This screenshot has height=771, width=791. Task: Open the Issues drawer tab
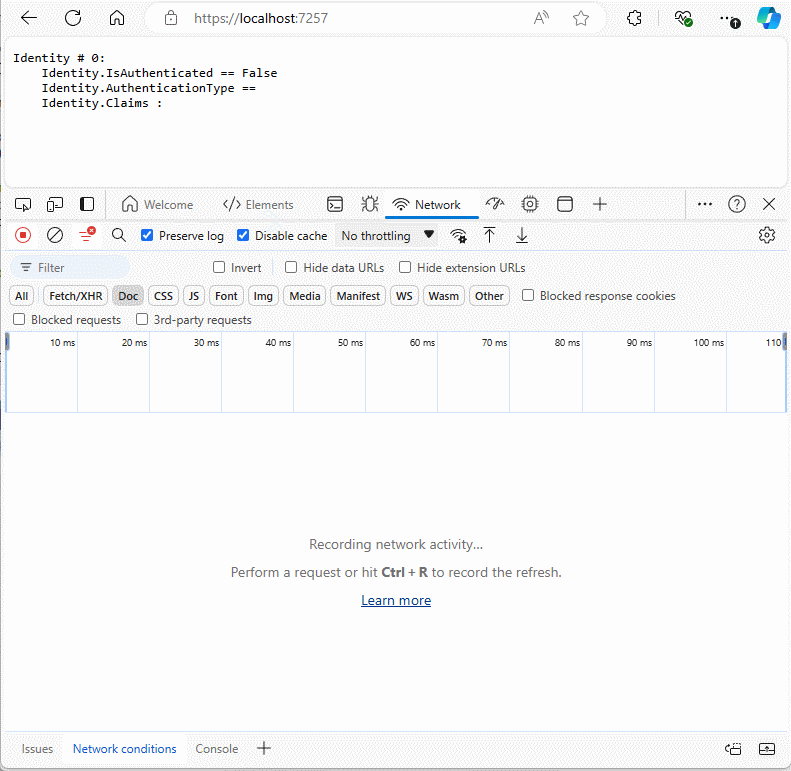point(37,749)
